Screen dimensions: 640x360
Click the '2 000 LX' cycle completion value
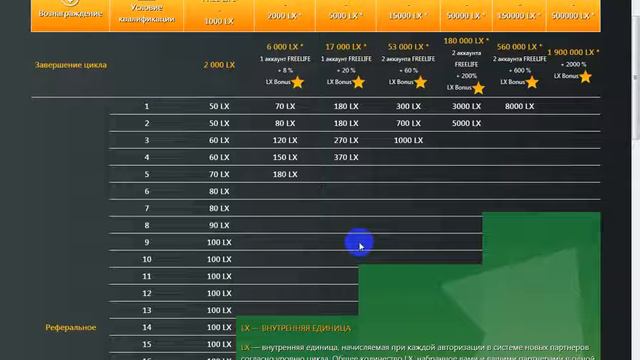pyautogui.click(x=219, y=65)
